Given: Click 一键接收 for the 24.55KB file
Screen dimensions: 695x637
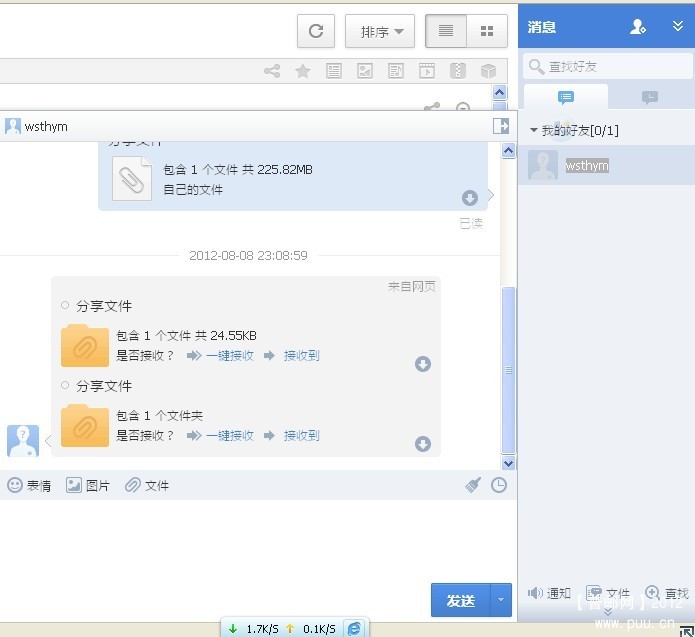Looking at the screenshot, I should point(229,355).
